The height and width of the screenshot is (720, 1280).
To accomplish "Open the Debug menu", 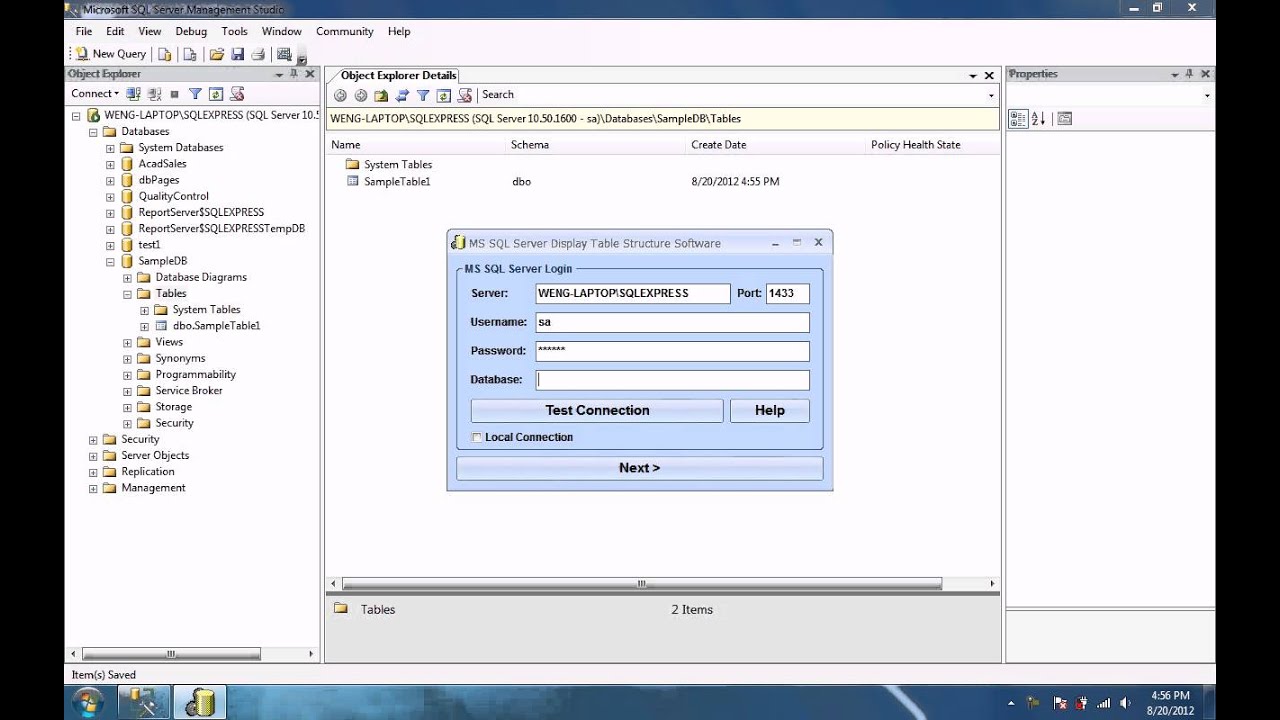I will coord(191,31).
